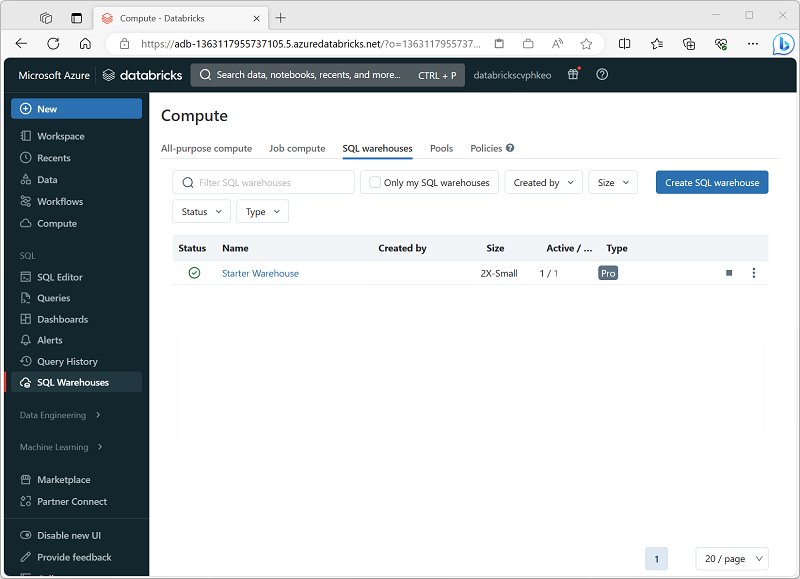Switch to the Job compute tab
Screen dimensions: 800x579
click(297, 148)
